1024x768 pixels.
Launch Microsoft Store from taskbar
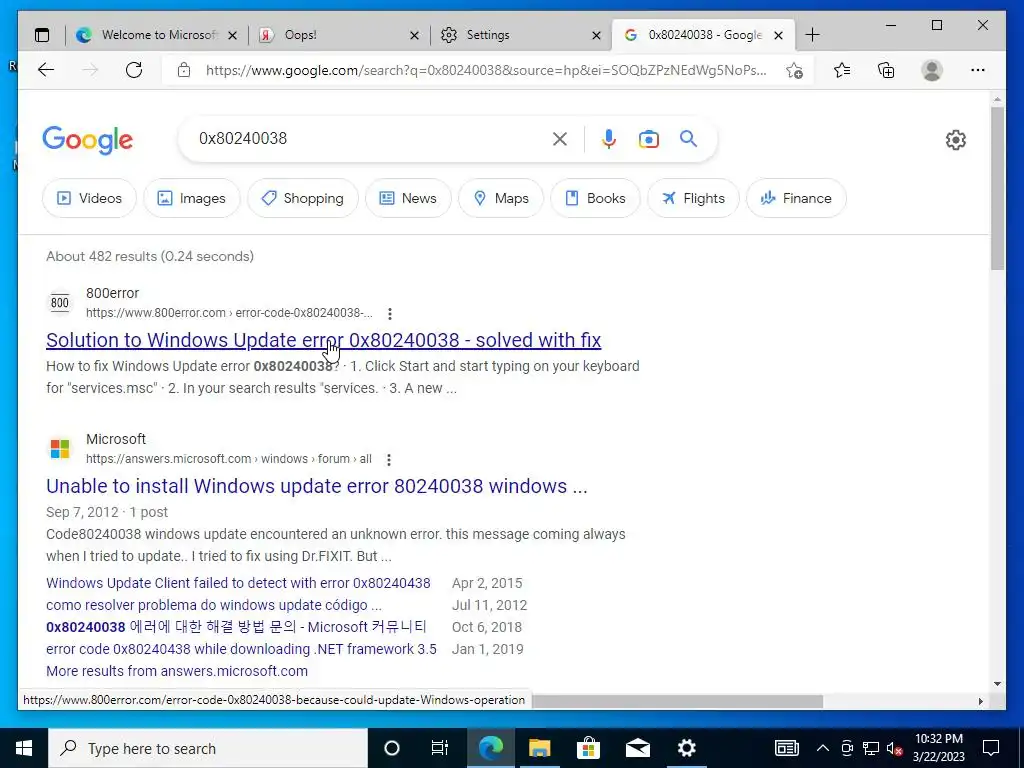[588, 748]
